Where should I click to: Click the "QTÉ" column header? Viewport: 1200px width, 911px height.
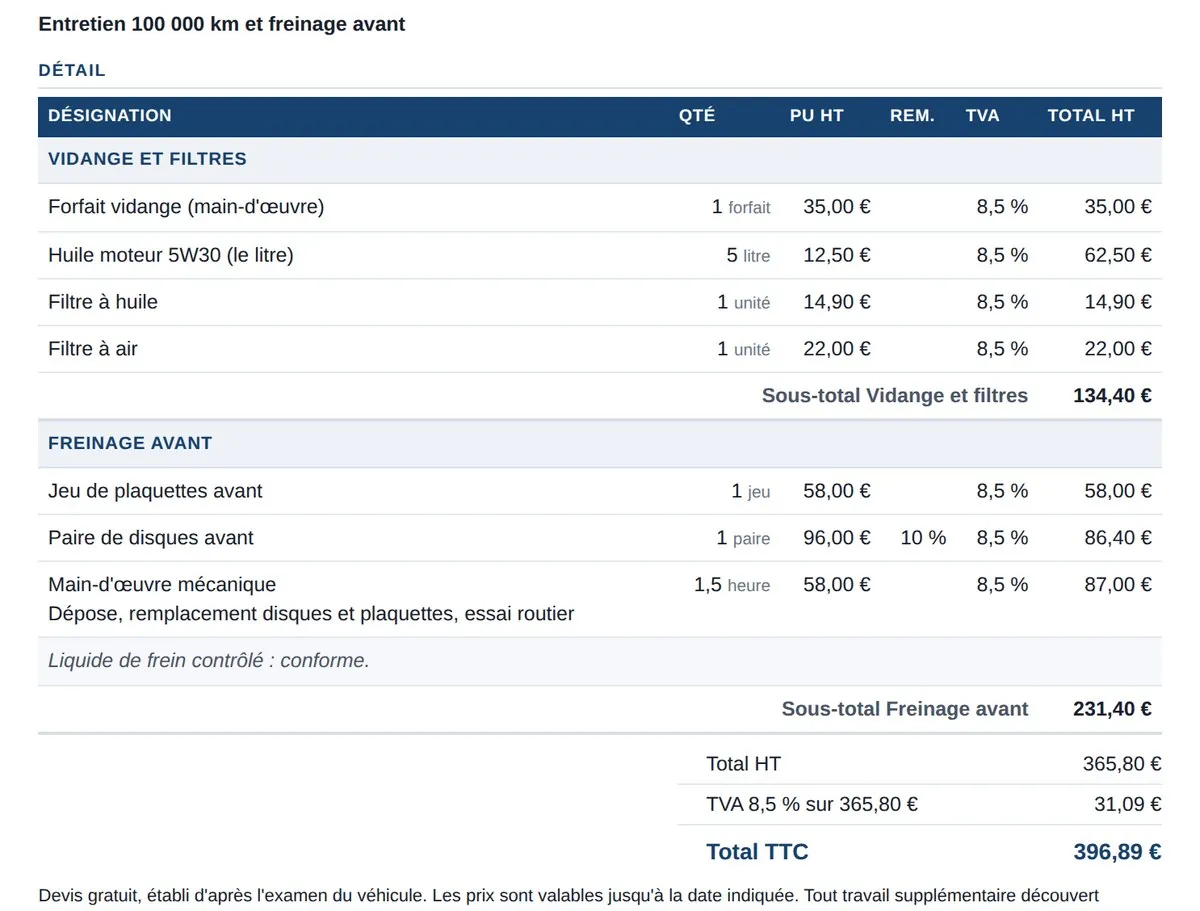click(x=697, y=116)
